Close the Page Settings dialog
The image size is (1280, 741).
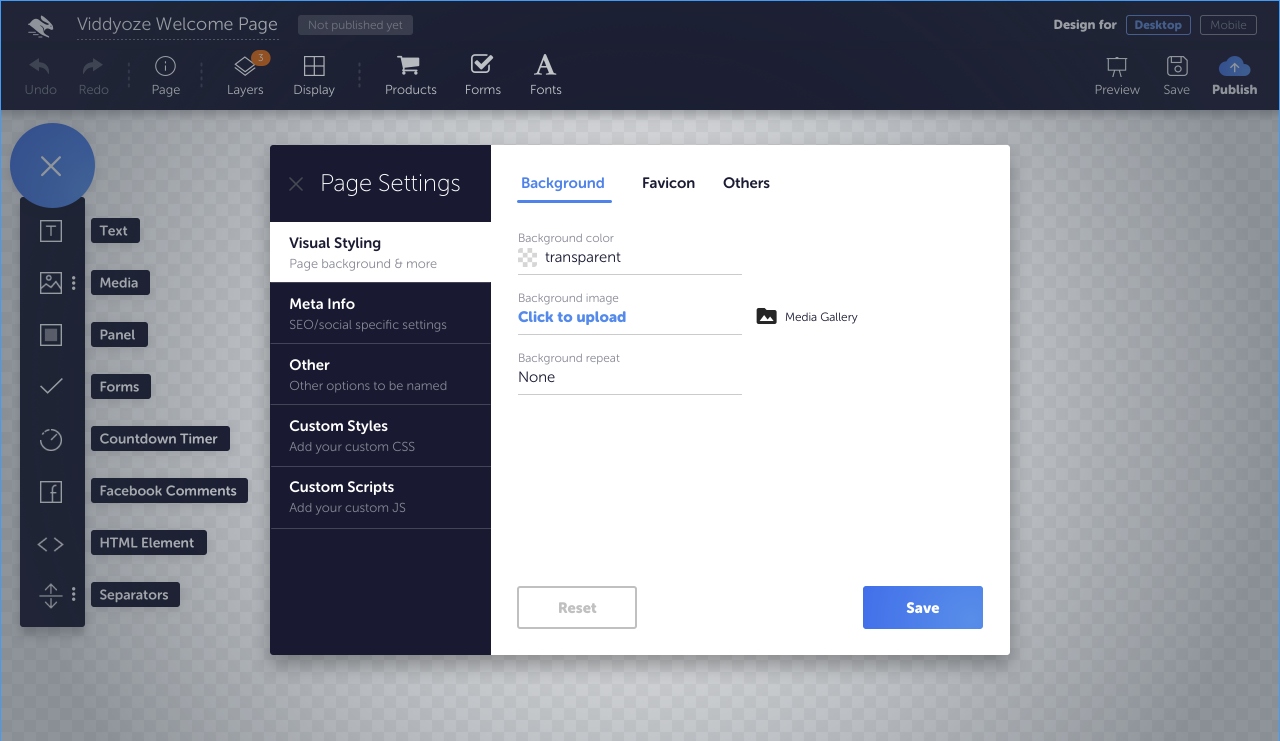coord(296,184)
